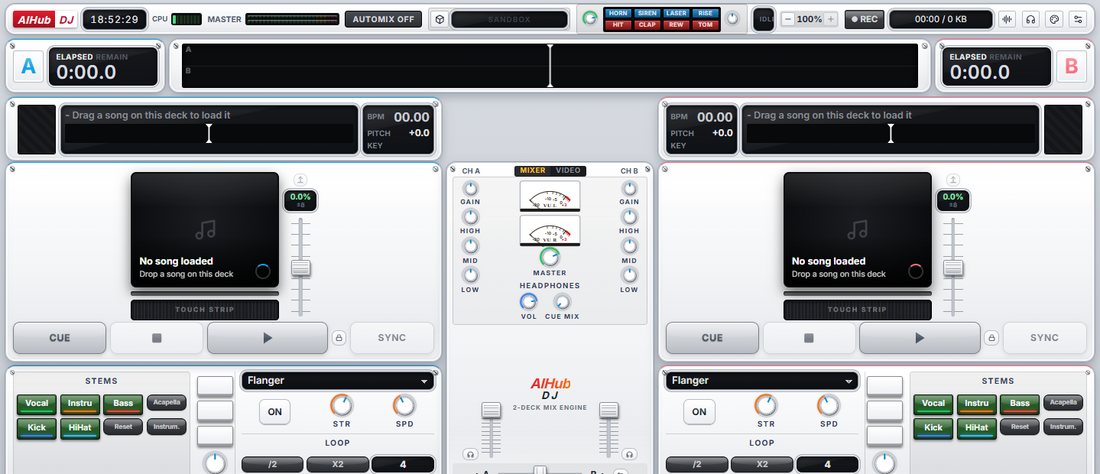The height and width of the screenshot is (474, 1100).
Task: Switch deck A timer to REMAIN
Action: tap(112, 57)
